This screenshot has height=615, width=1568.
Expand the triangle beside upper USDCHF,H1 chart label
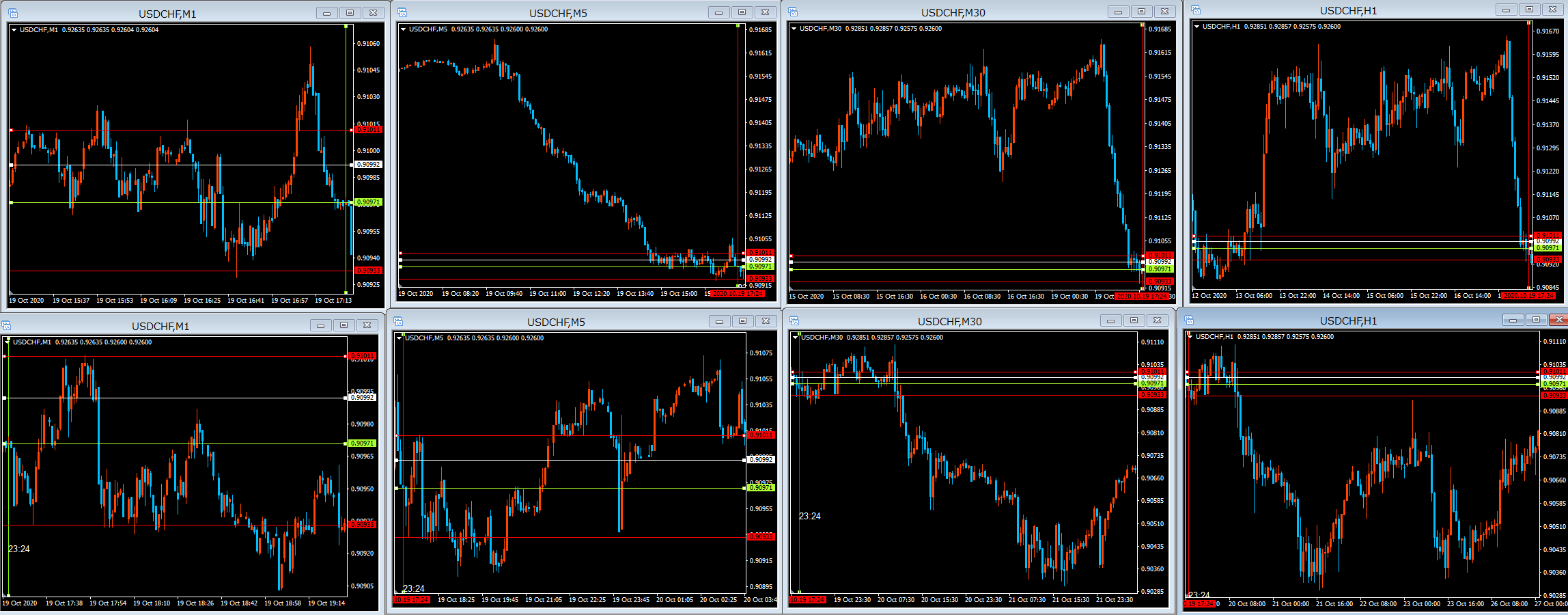(x=1196, y=27)
